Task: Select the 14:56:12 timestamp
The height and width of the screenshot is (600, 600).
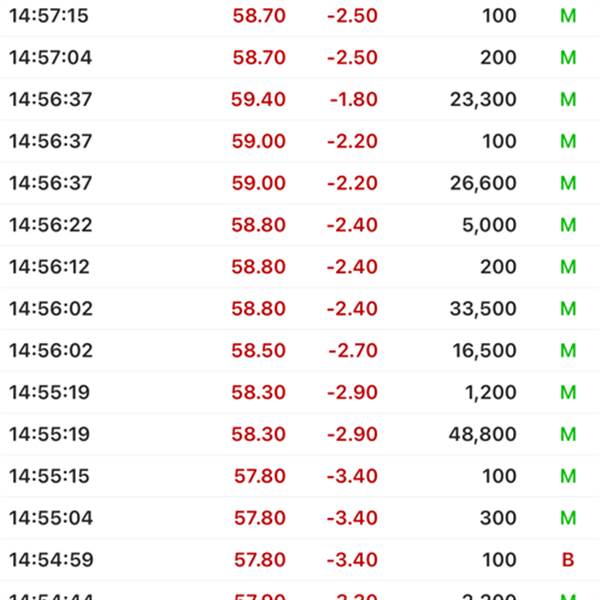Action: coord(50,267)
